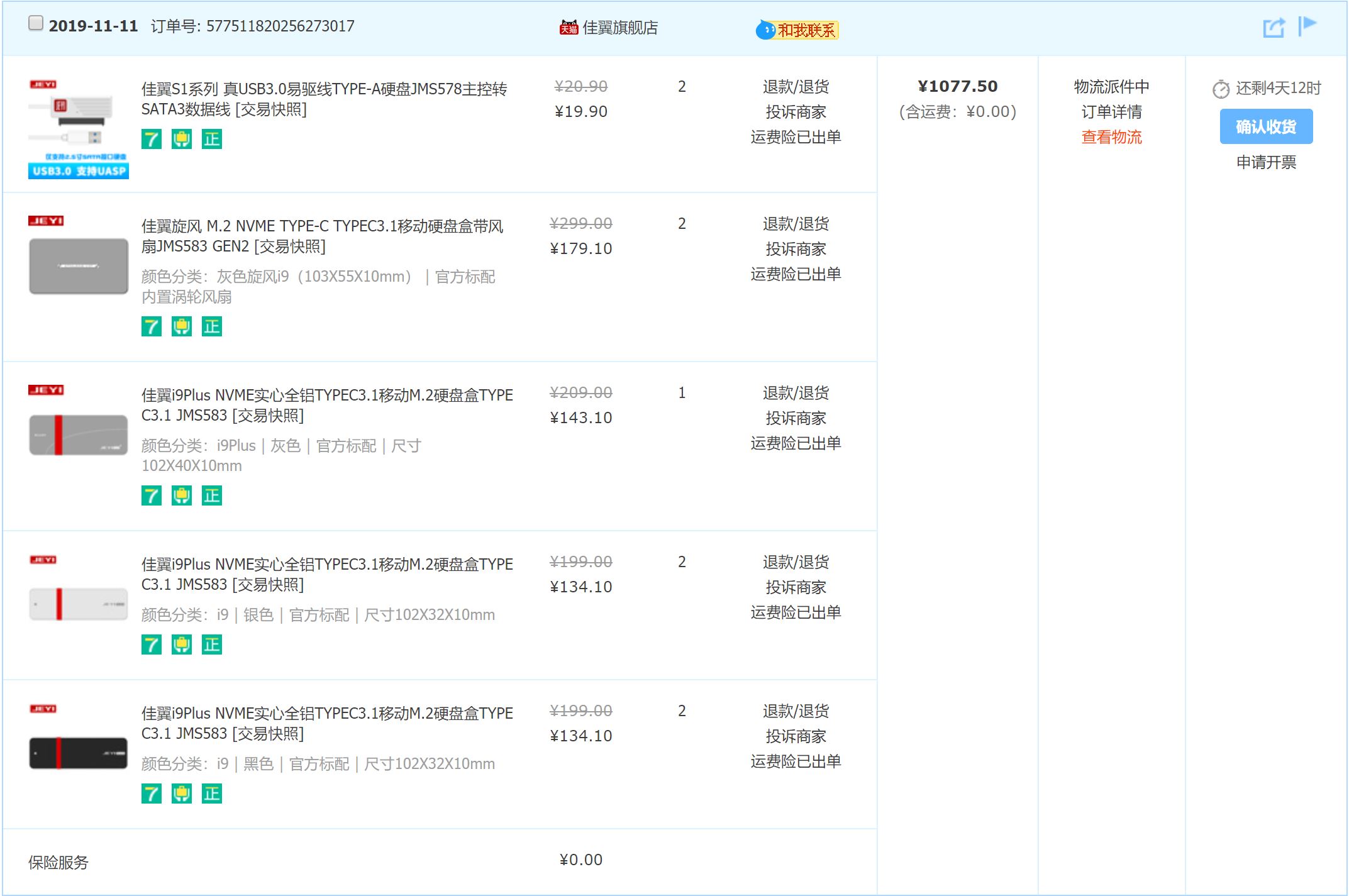This screenshot has height=896, width=1354.
Task: Open 订单详情 link
Action: pos(1111,112)
